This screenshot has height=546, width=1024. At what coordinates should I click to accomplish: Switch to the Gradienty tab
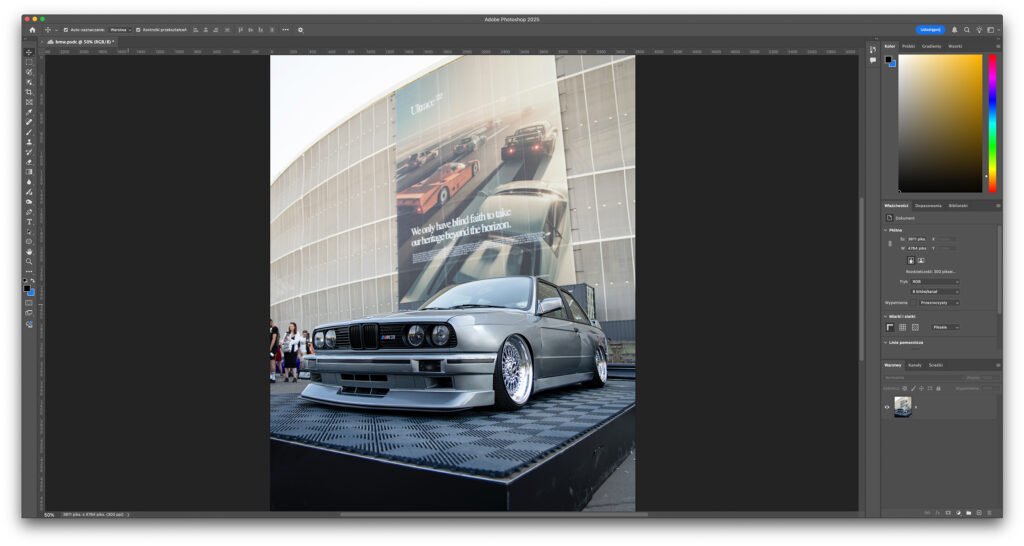coord(931,46)
